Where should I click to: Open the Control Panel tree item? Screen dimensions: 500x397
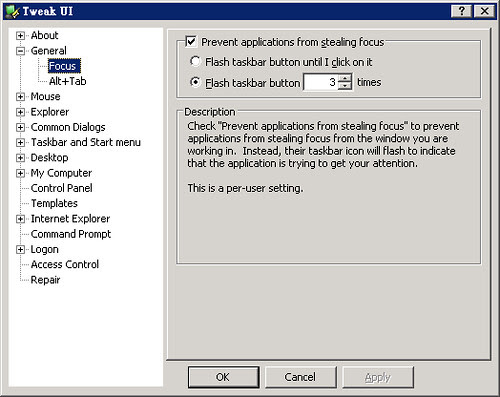(x=61, y=188)
